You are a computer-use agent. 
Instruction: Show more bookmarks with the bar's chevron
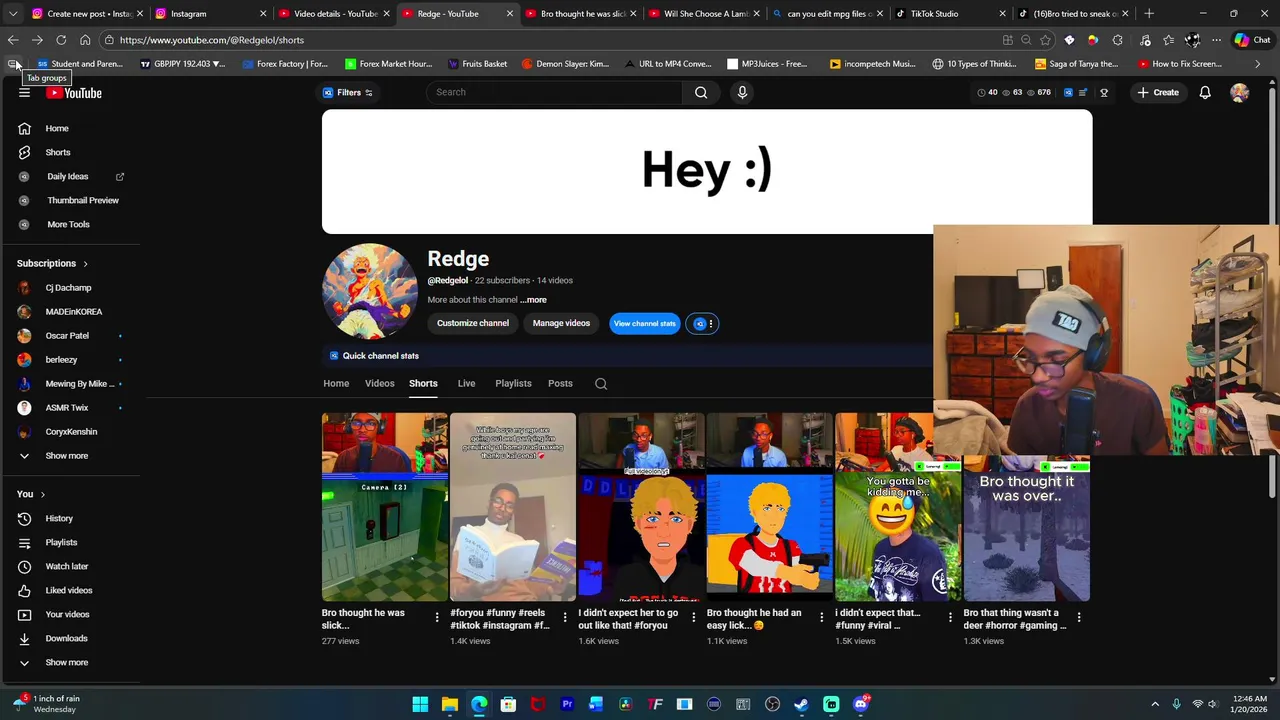click(1258, 64)
